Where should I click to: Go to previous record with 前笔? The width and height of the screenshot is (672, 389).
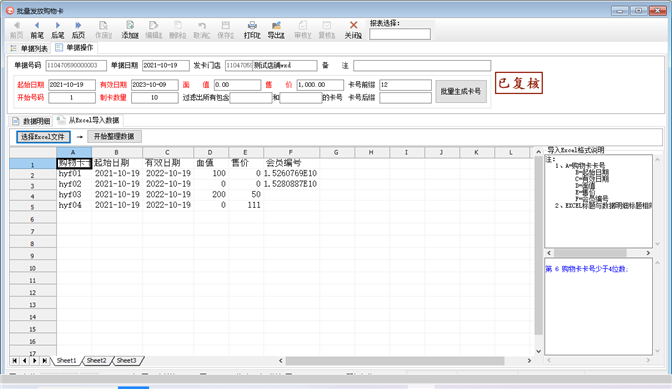(37, 30)
